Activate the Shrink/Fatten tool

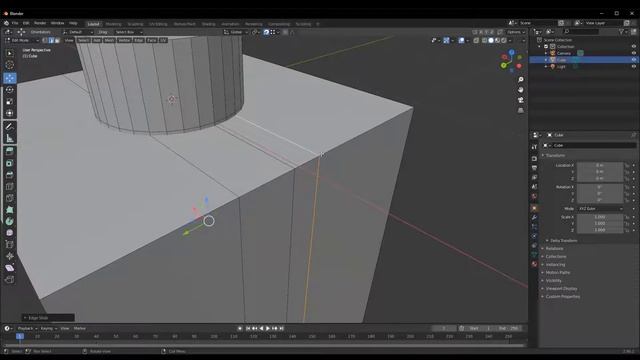click(x=9, y=256)
